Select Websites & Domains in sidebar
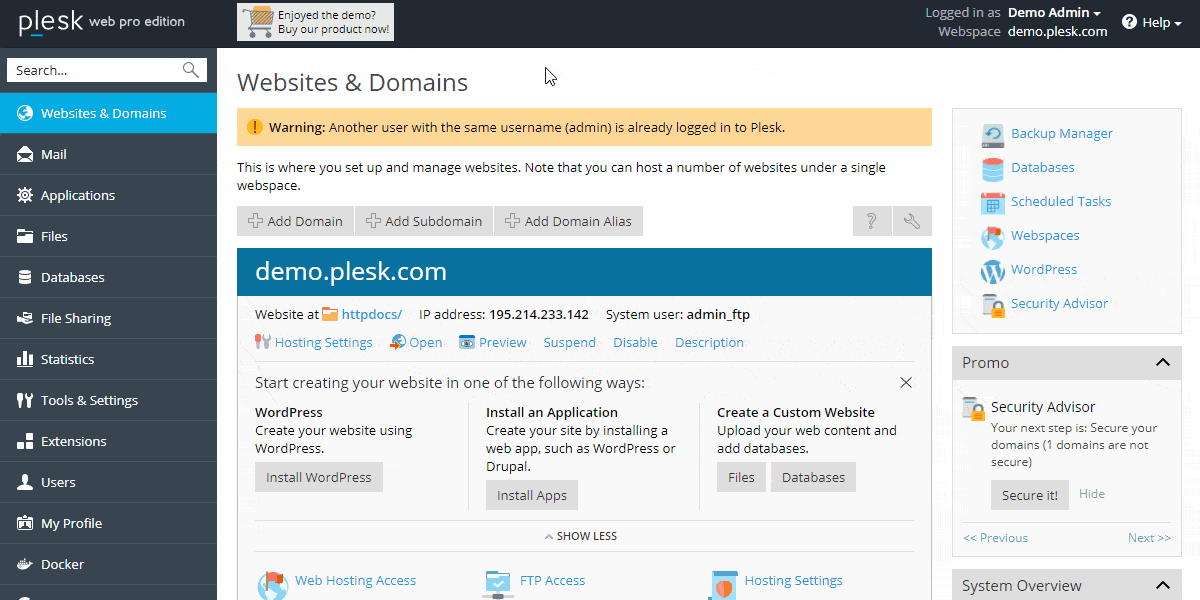 click(108, 113)
